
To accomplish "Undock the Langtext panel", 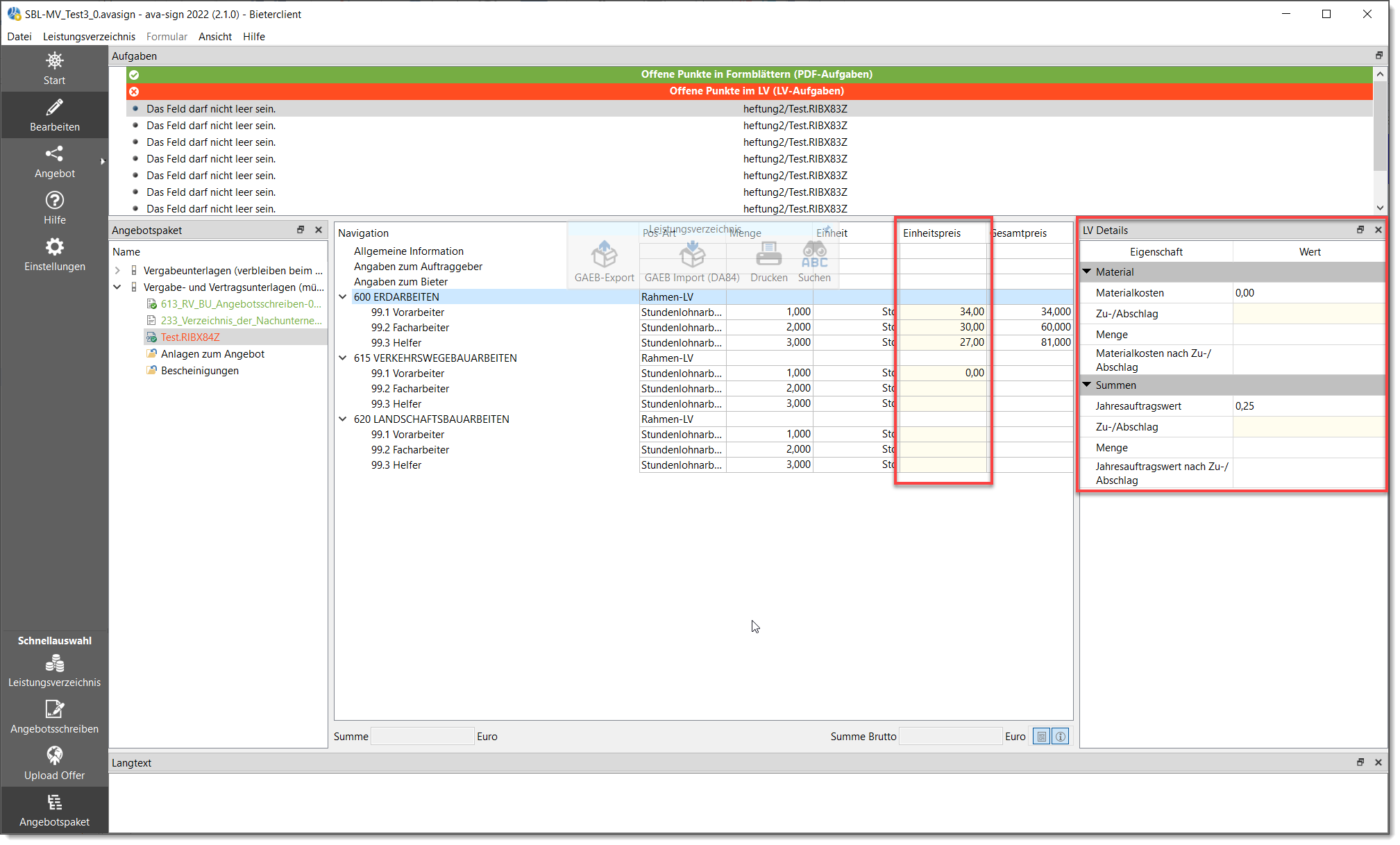I will tap(1360, 762).
